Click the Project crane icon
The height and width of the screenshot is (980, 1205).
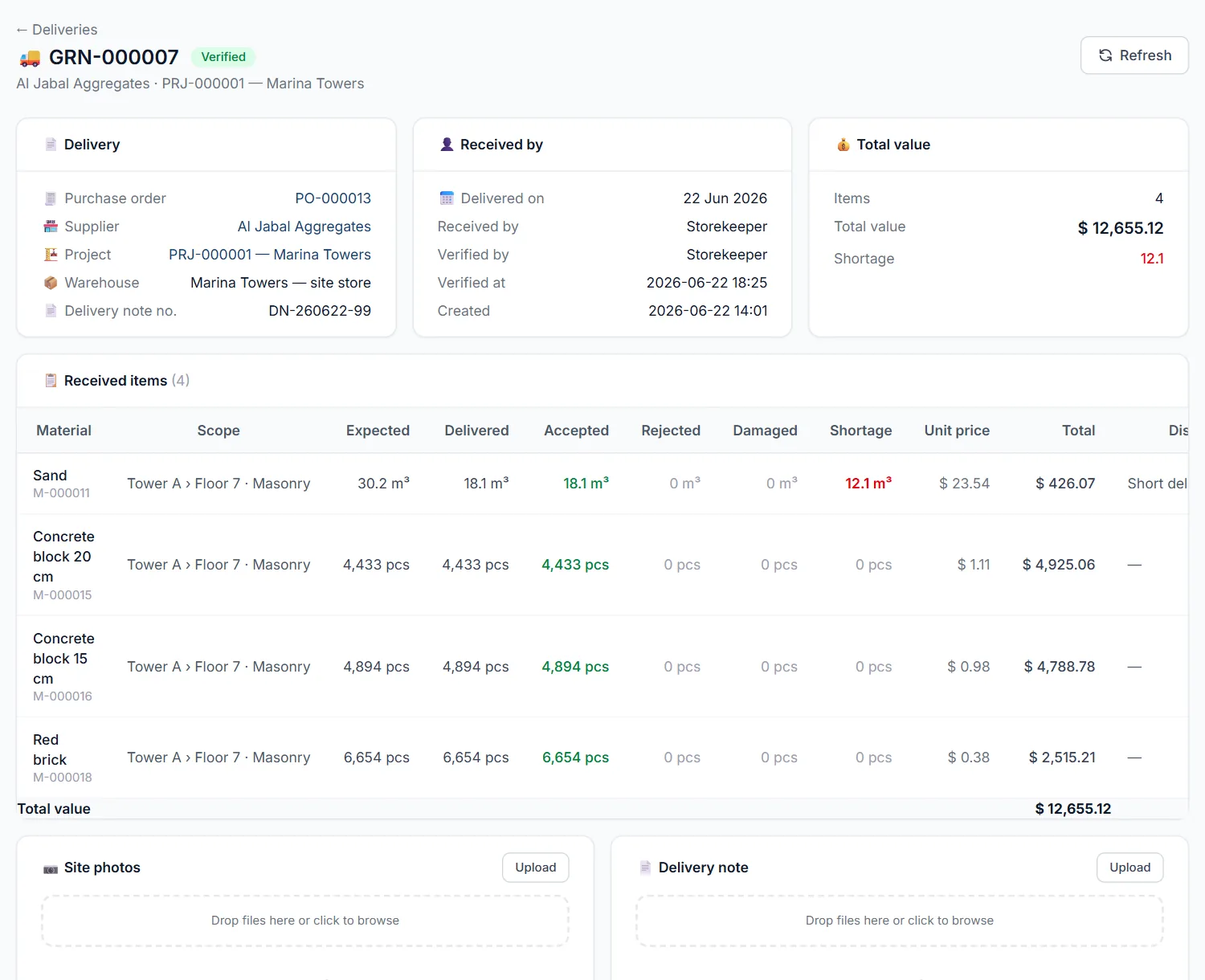pos(51,255)
